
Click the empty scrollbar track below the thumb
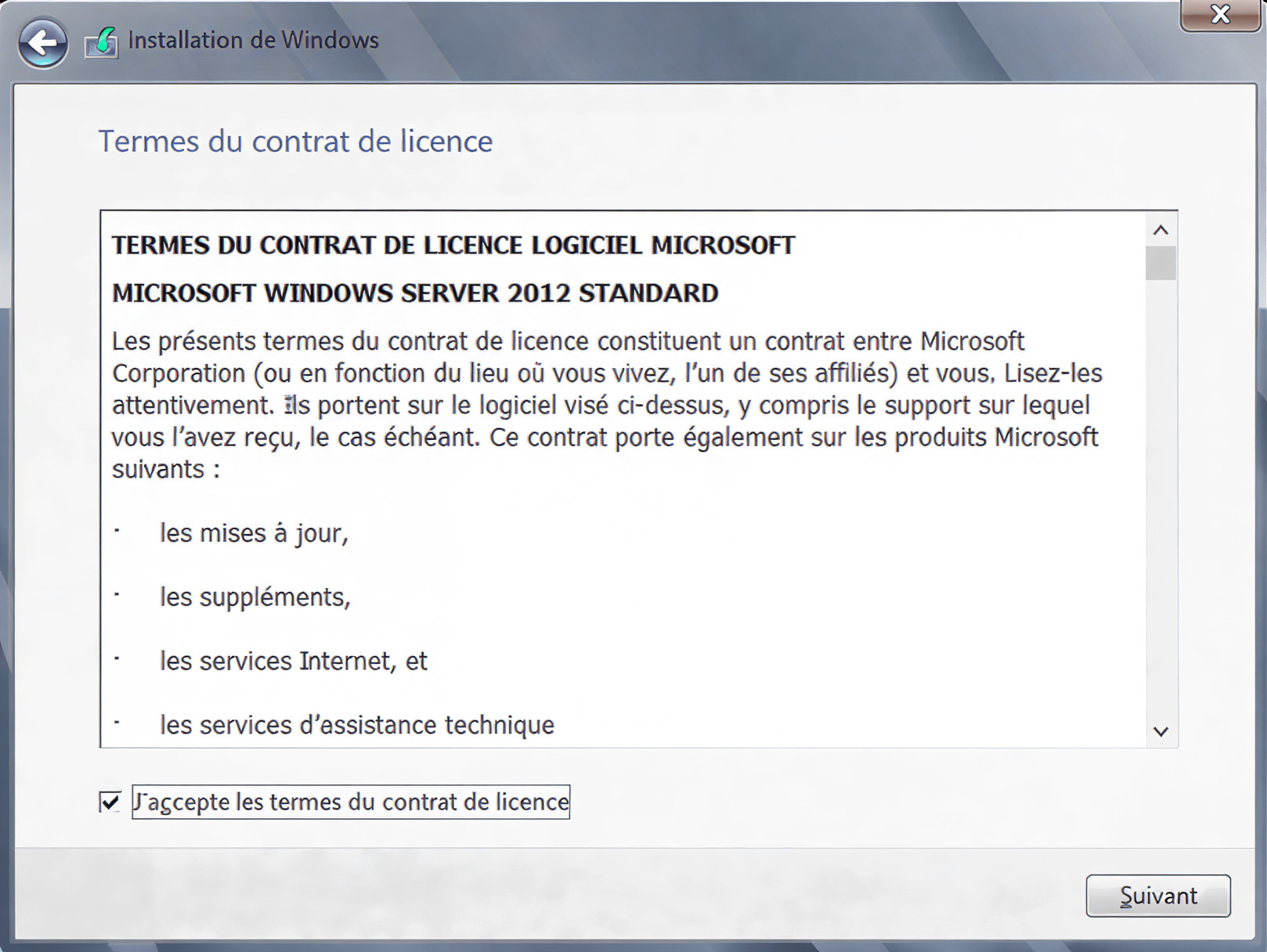click(1161, 501)
